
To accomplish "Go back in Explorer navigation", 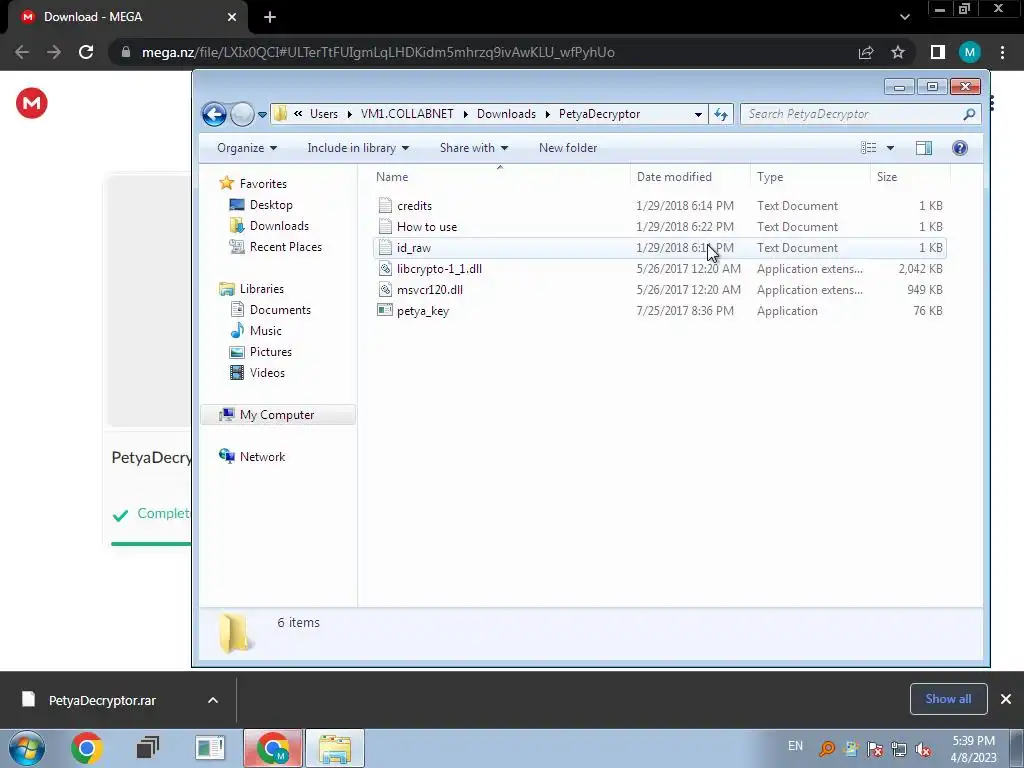I will coord(214,114).
